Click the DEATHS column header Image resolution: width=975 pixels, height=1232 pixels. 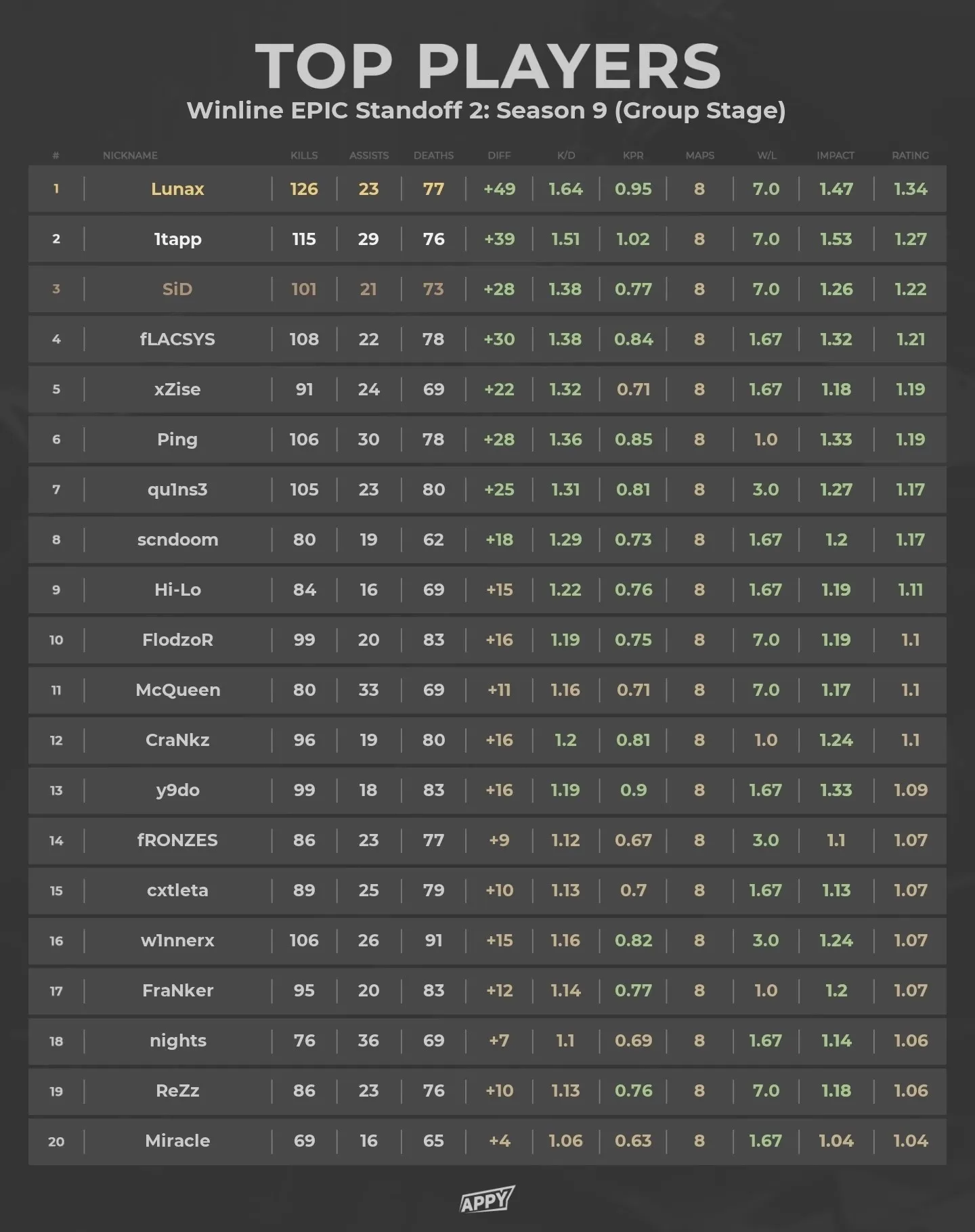click(434, 156)
